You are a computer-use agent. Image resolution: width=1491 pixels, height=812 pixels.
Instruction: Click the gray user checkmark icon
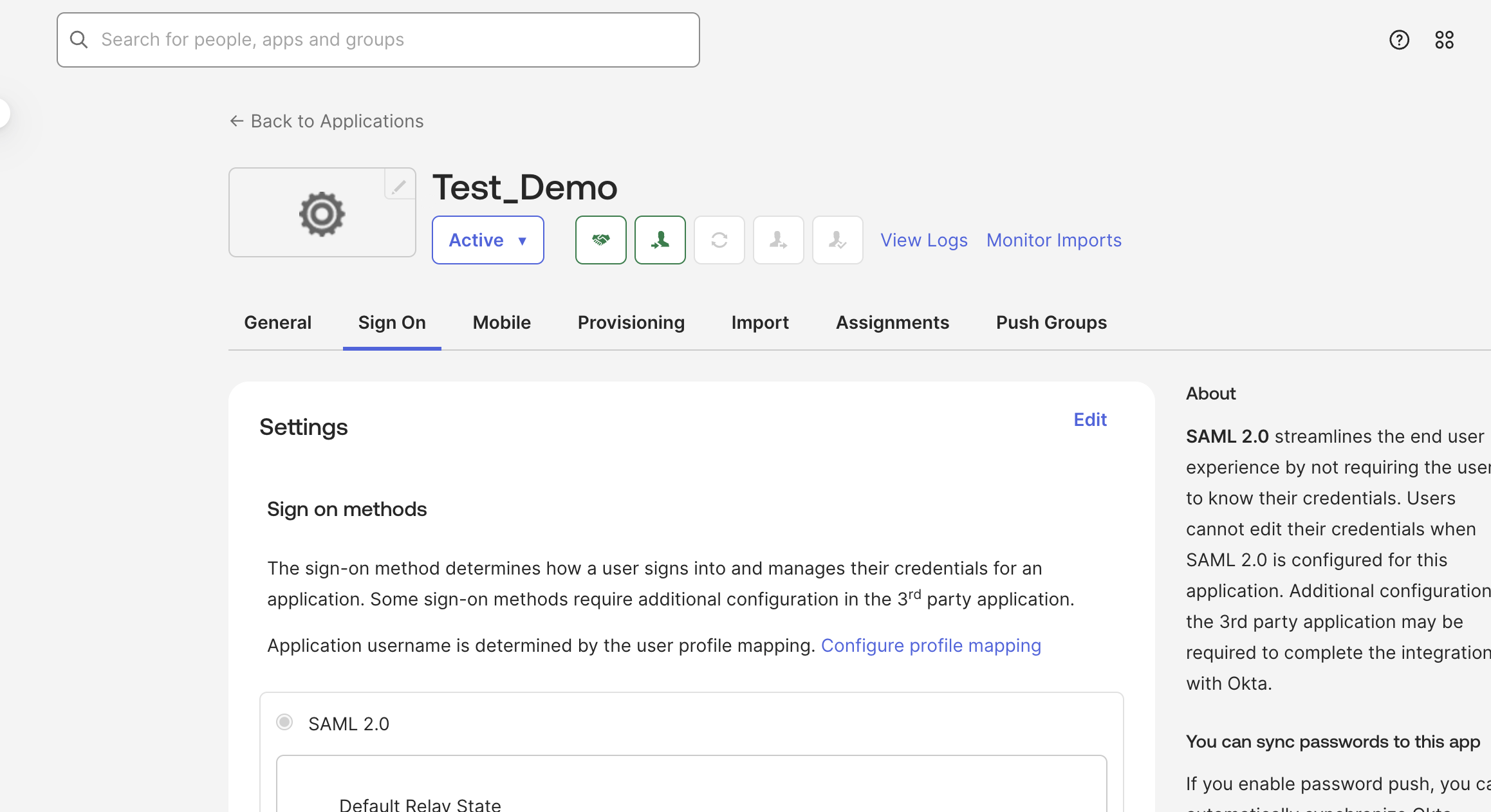[837, 240]
